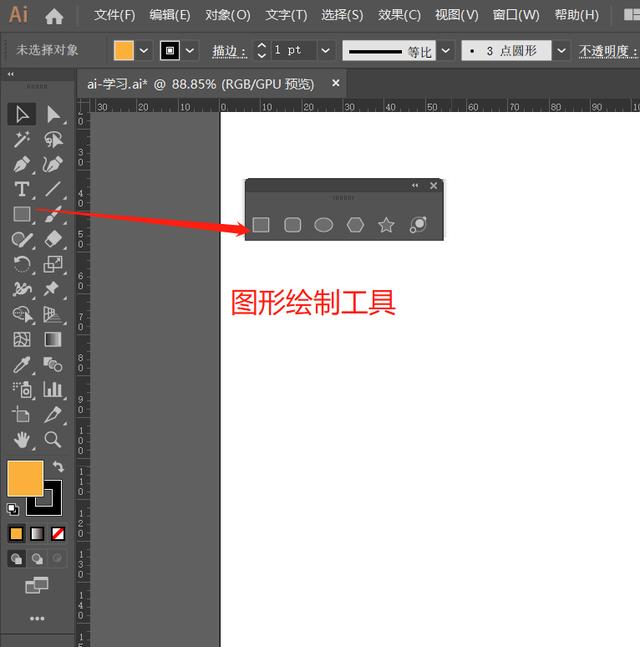Click the Home icon
Screen dimensions: 640x647
pos(54,16)
